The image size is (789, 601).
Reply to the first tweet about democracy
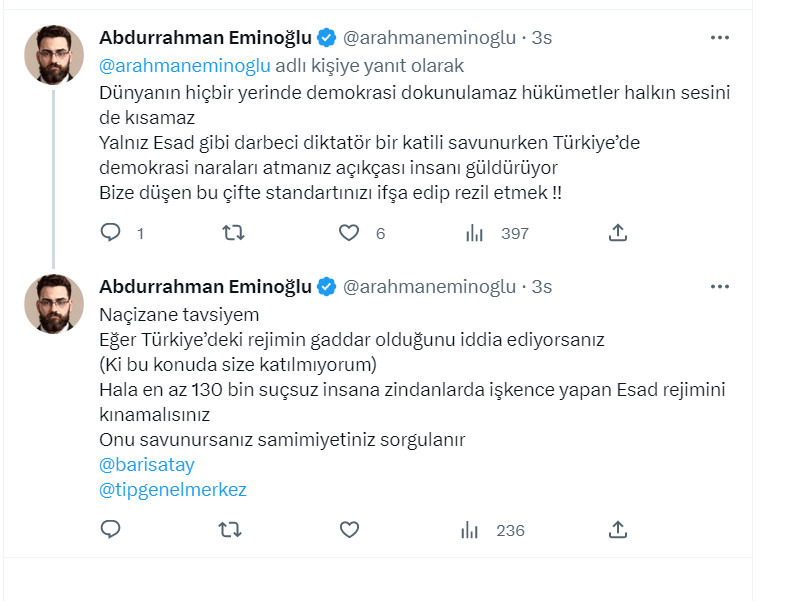coord(111,233)
